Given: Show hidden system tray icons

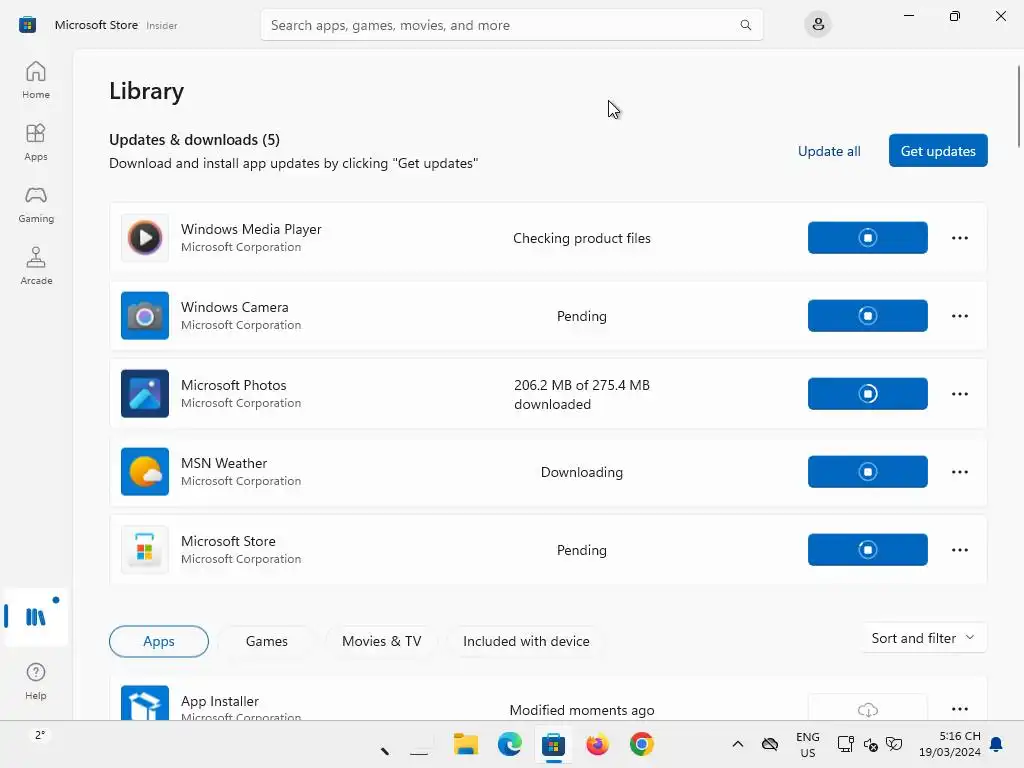Looking at the screenshot, I should 737,744.
